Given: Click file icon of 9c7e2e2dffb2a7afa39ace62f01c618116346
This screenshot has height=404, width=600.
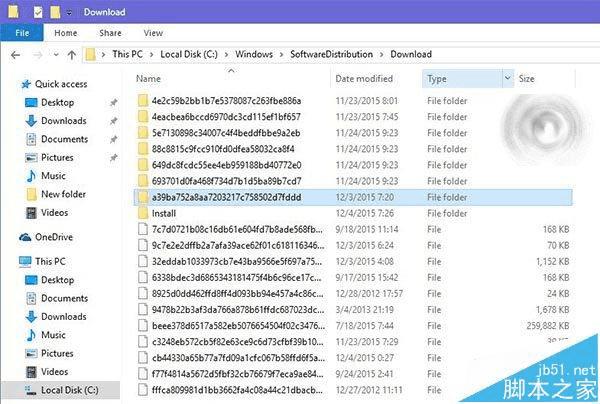Looking at the screenshot, I should (x=143, y=245).
